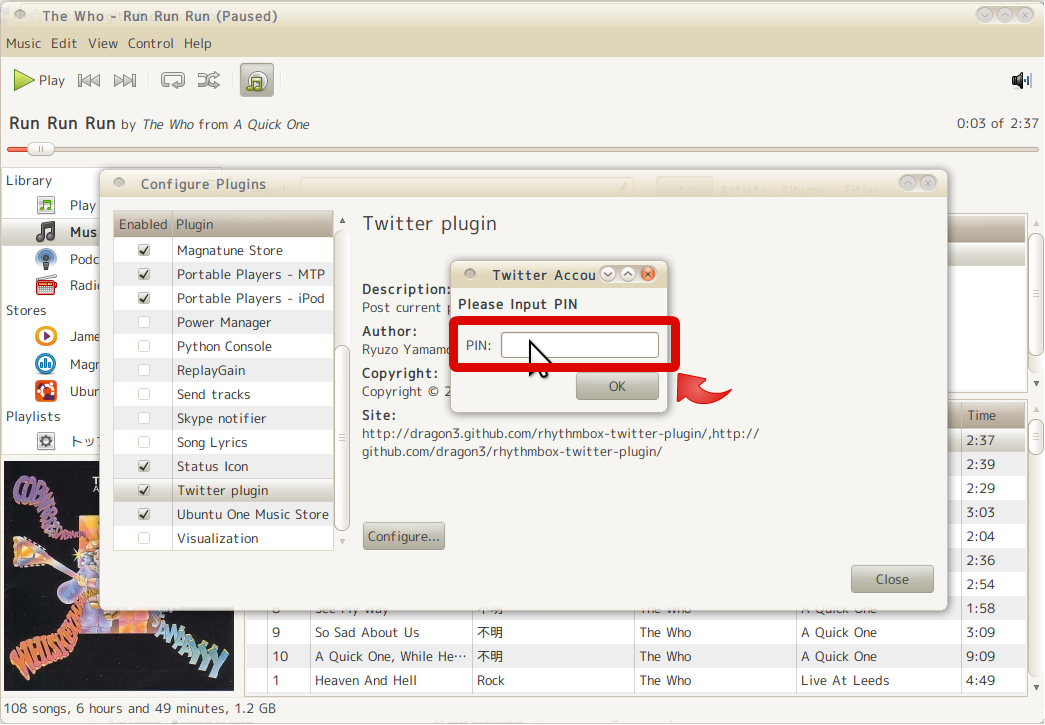Disable Portable Players - iPod checkbox
The height and width of the screenshot is (725, 1045).
point(144,299)
